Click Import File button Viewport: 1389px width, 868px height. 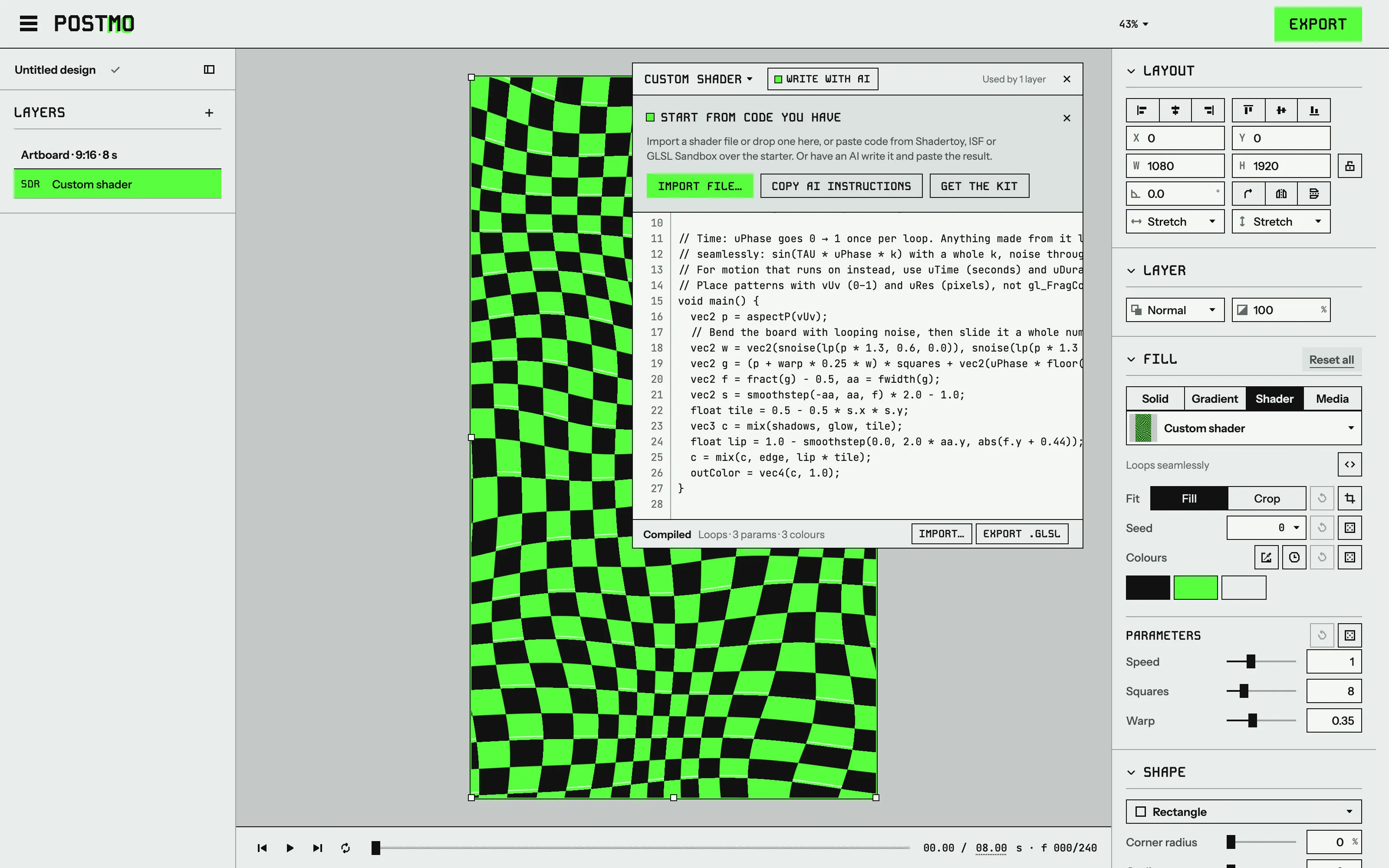[700, 186]
